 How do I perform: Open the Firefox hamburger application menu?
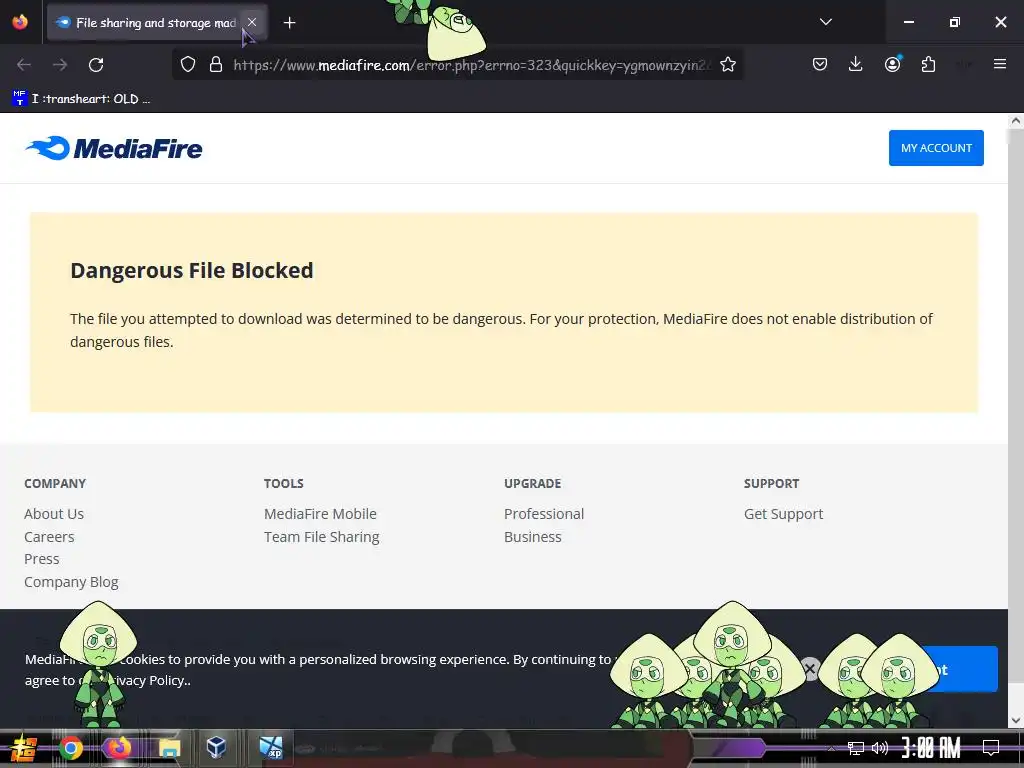click(999, 64)
